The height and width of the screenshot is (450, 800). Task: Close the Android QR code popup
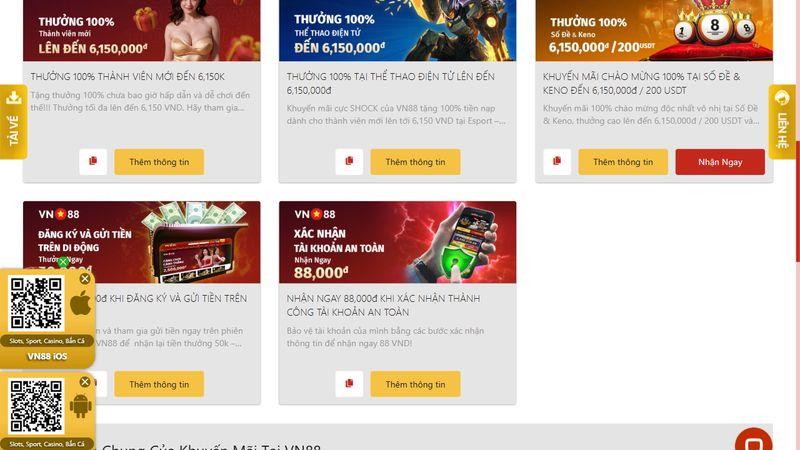click(85, 382)
